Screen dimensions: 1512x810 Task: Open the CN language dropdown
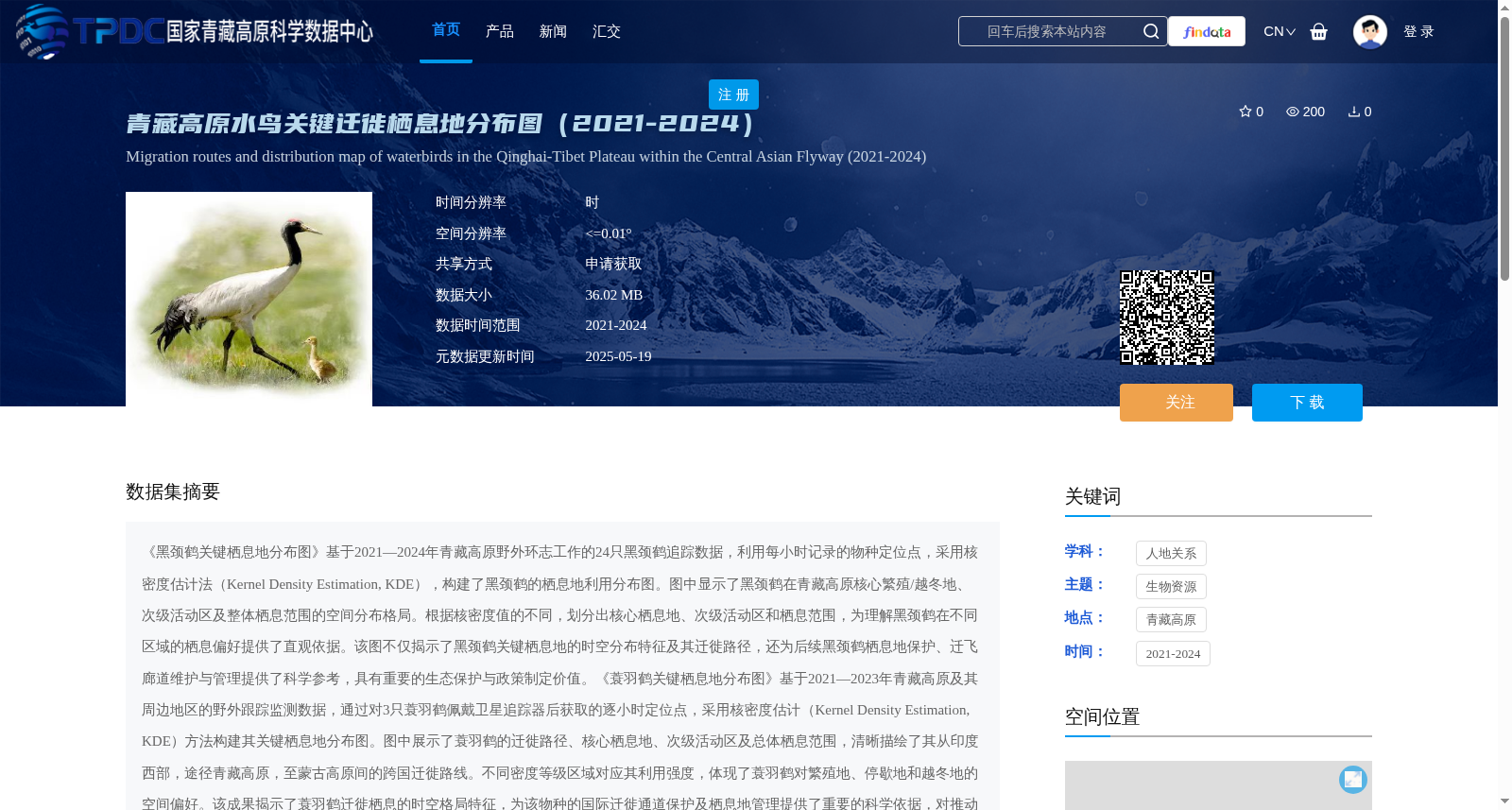pyautogui.click(x=1280, y=31)
